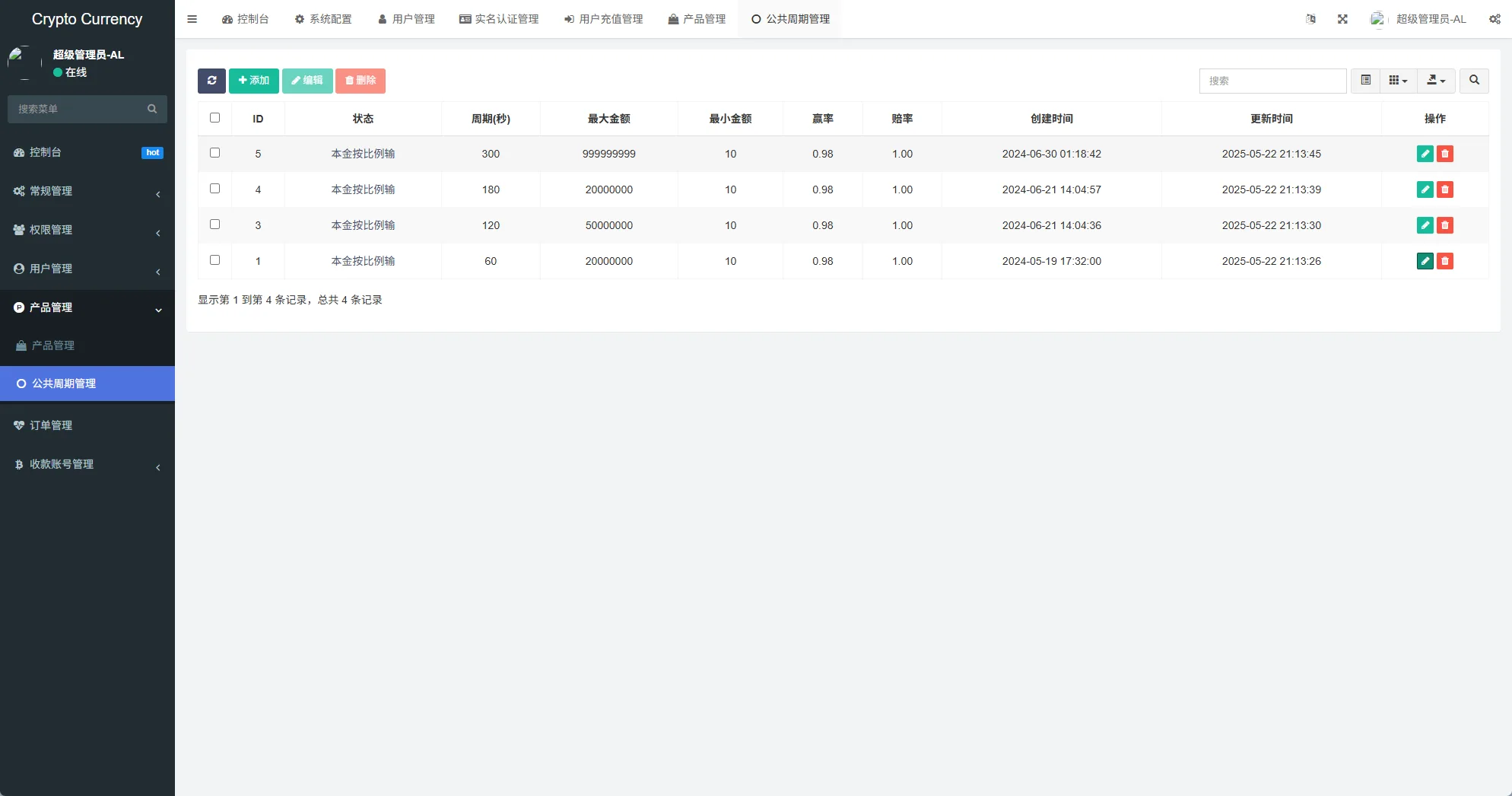The height and width of the screenshot is (796, 1512).
Task: Open the export data dropdown
Action: 1436,81
